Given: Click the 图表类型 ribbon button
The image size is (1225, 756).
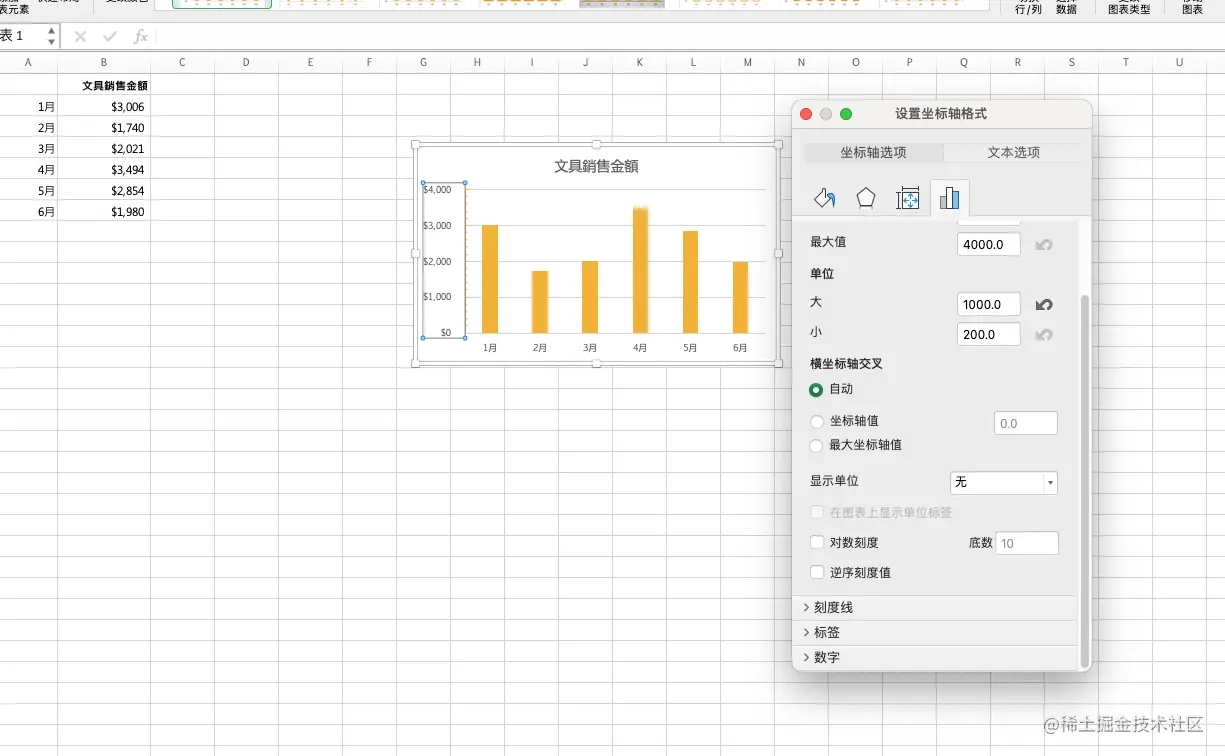Looking at the screenshot, I should [x=1129, y=8].
